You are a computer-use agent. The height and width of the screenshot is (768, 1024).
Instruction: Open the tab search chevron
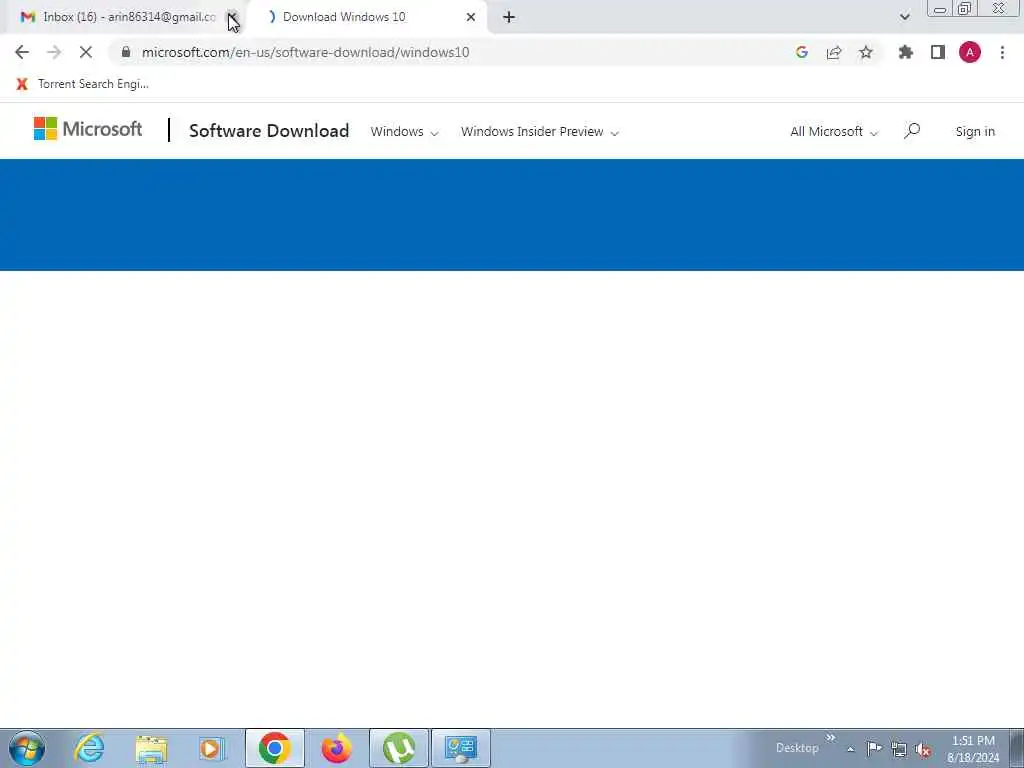[904, 17]
